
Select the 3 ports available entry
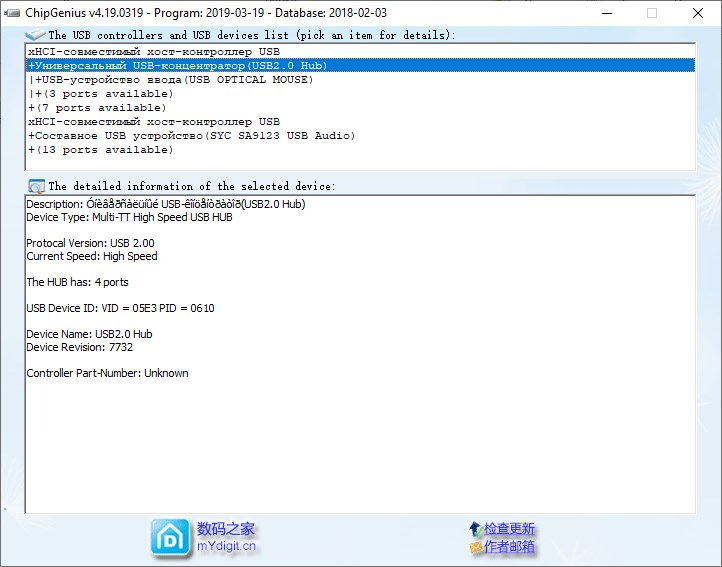tap(102, 93)
